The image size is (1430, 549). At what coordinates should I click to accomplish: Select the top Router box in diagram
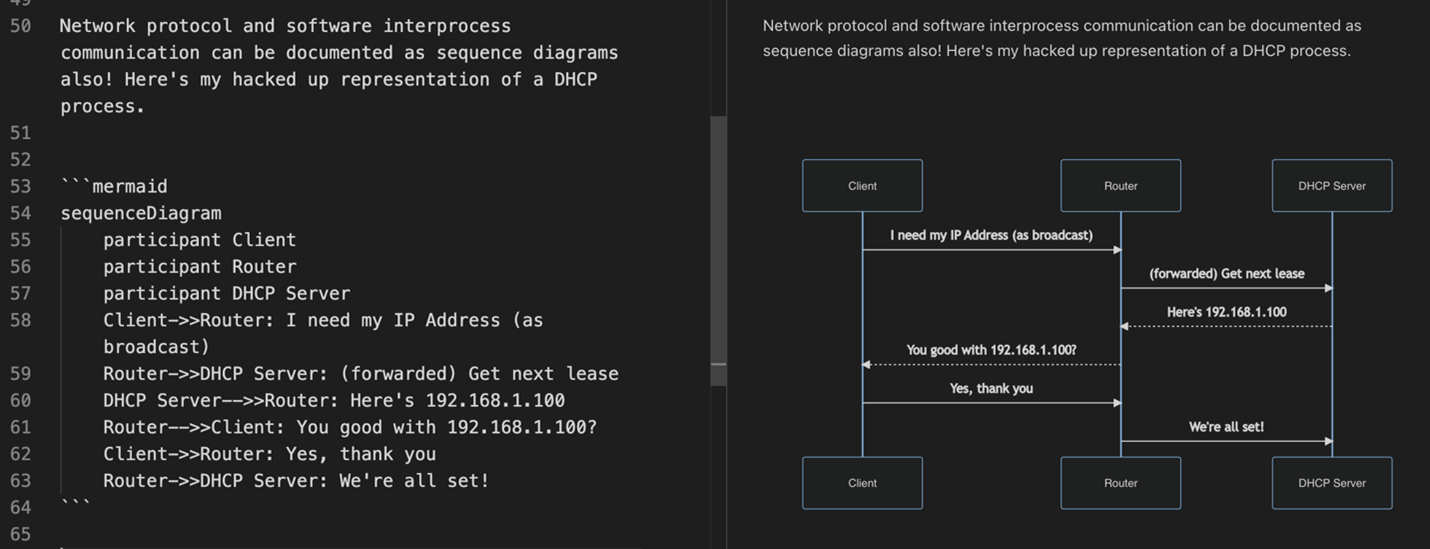[x=1120, y=186]
